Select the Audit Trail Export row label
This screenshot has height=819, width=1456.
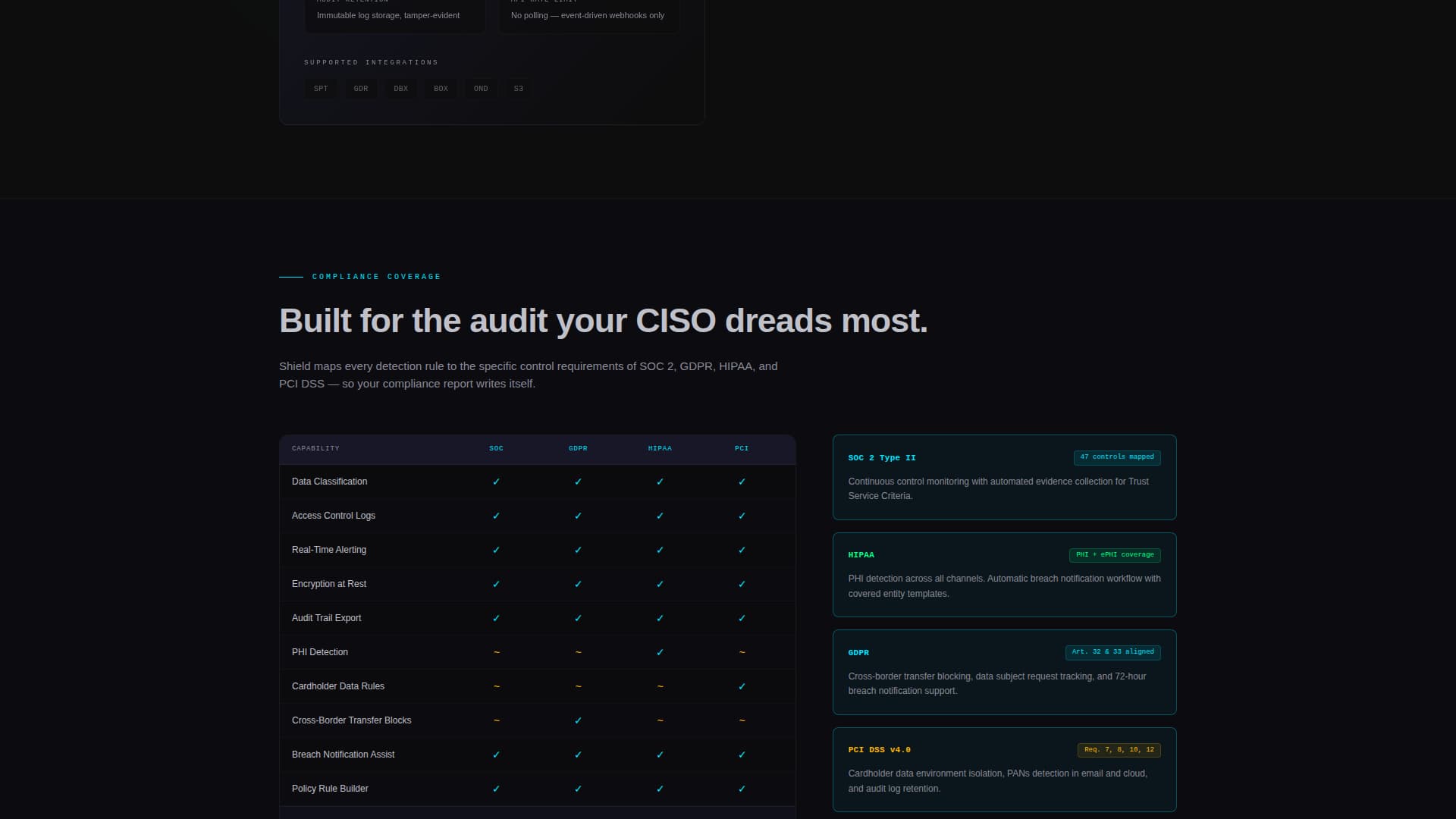pos(326,618)
